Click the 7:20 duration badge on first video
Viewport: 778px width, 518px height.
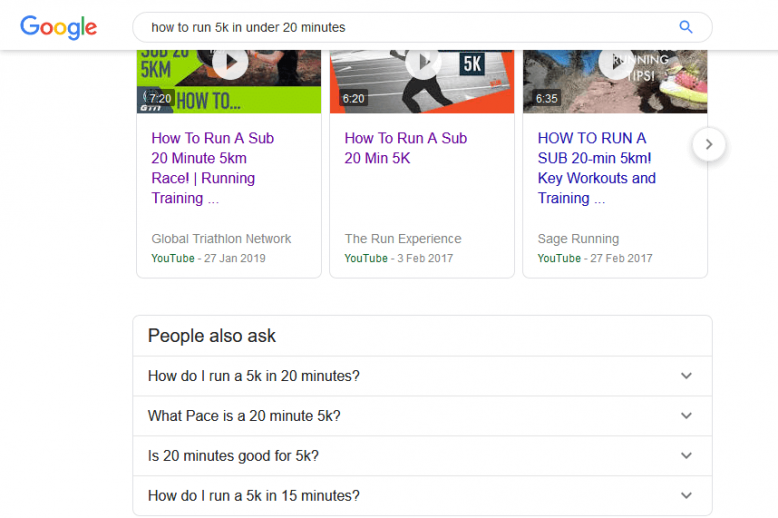(x=160, y=99)
